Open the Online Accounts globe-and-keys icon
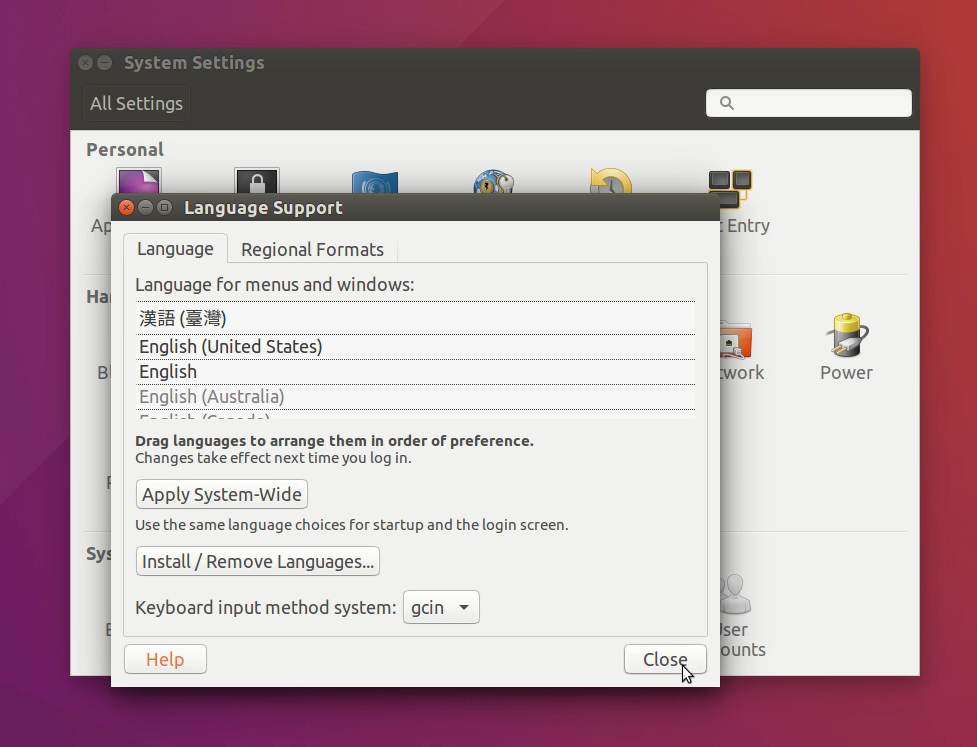 tap(493, 182)
